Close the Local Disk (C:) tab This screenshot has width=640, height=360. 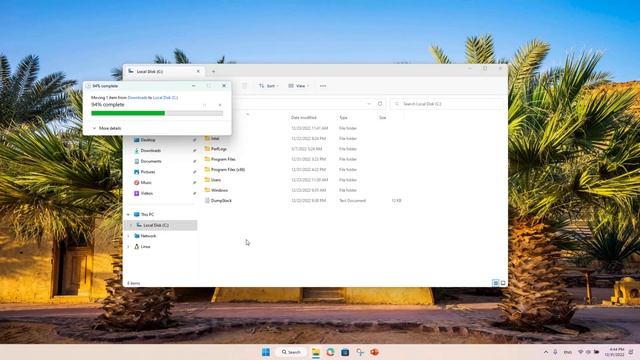point(198,71)
